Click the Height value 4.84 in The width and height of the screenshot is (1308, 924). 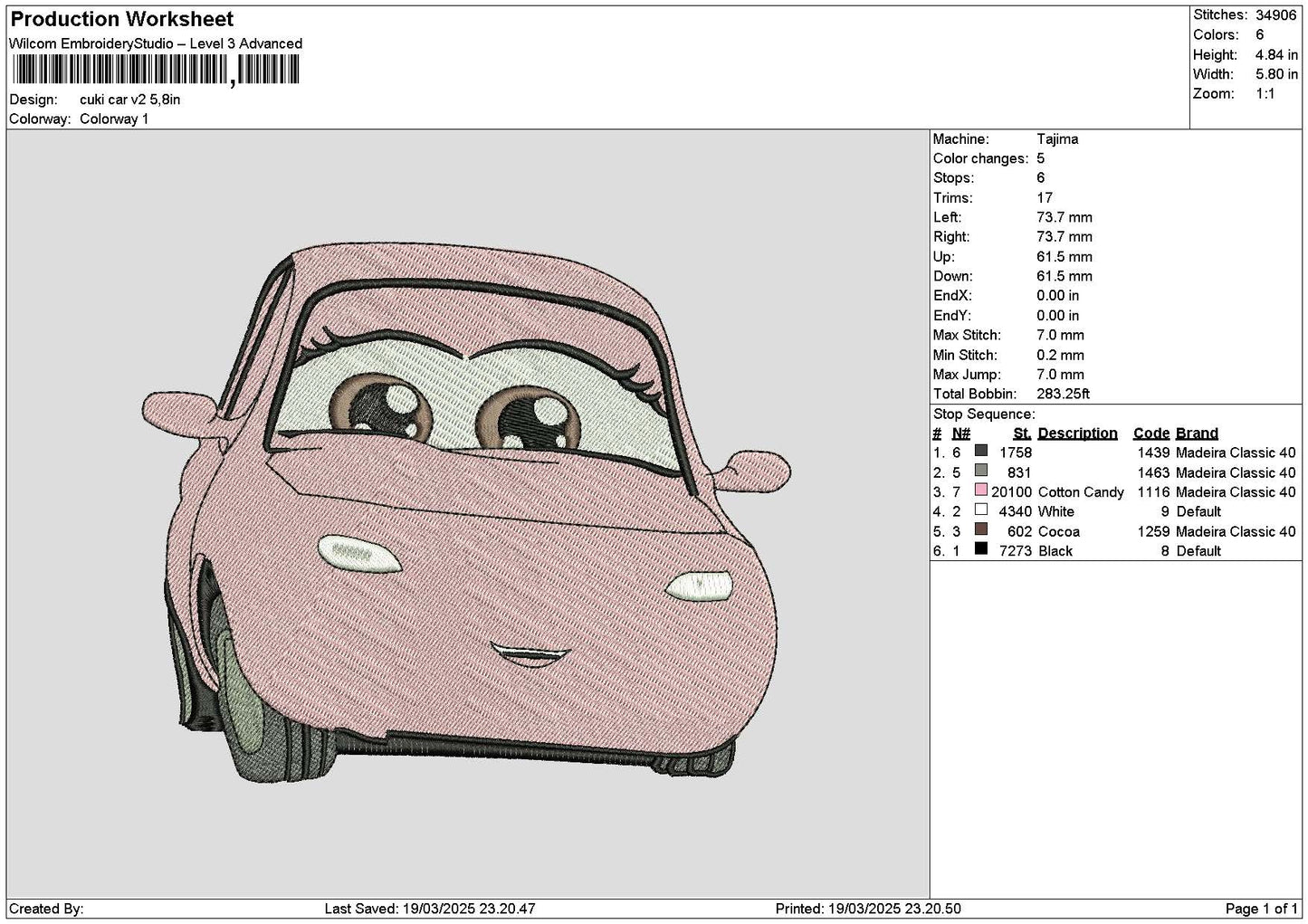coord(1276,54)
